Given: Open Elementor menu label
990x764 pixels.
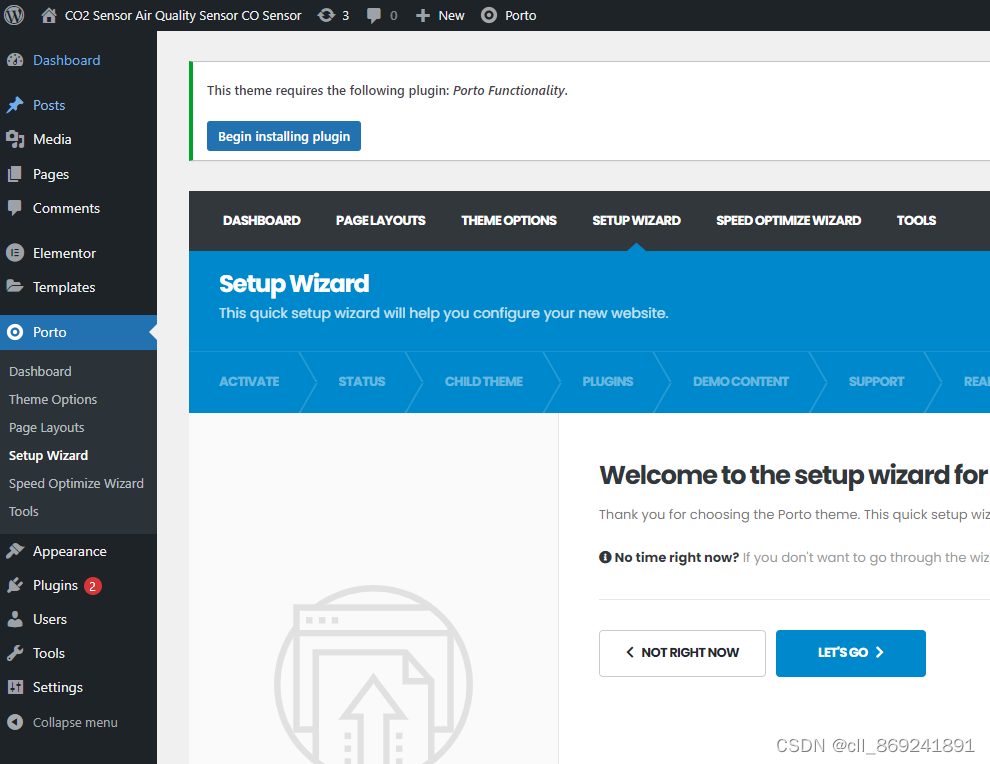Looking at the screenshot, I should coord(64,253).
